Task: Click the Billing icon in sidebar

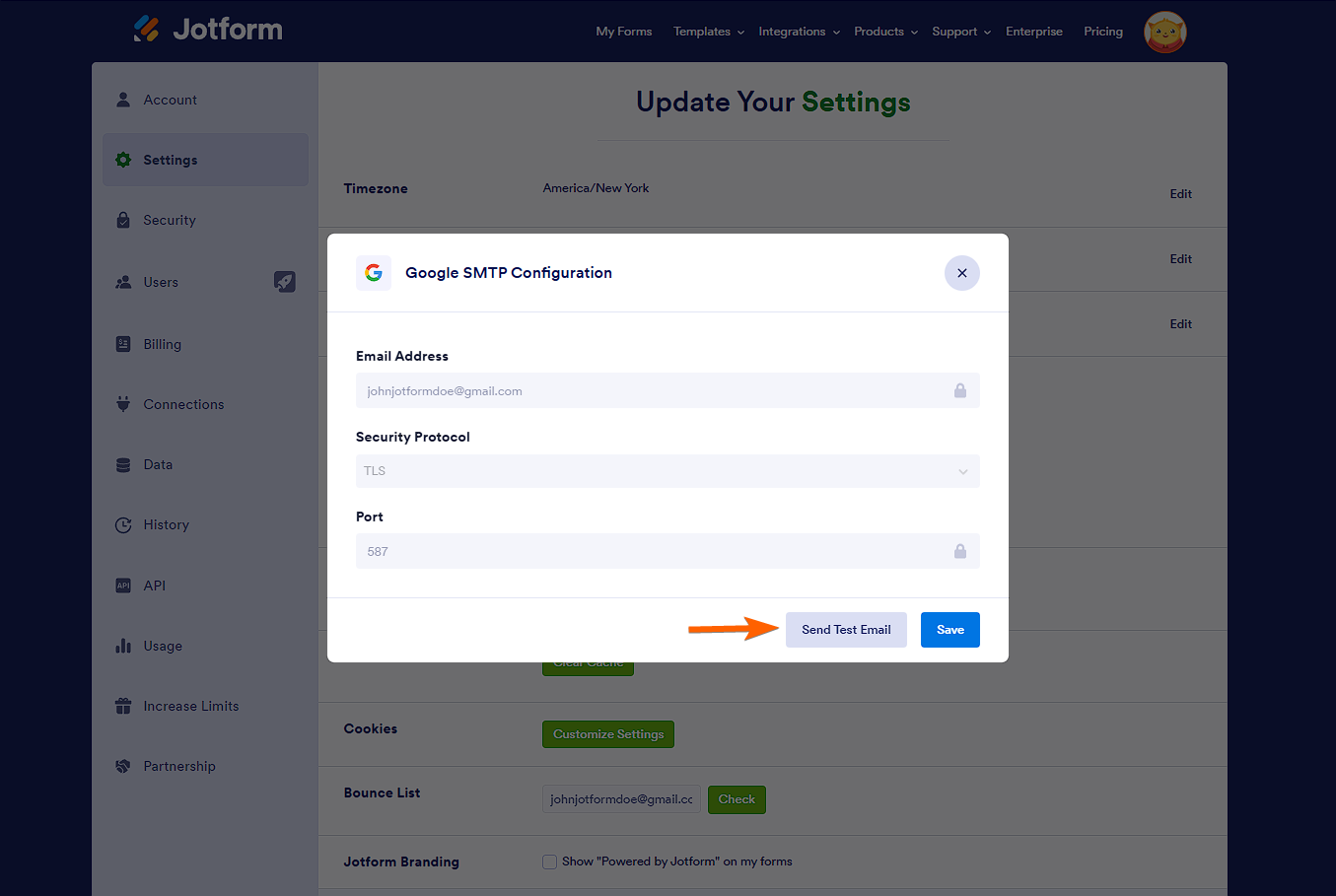Action: 123,344
